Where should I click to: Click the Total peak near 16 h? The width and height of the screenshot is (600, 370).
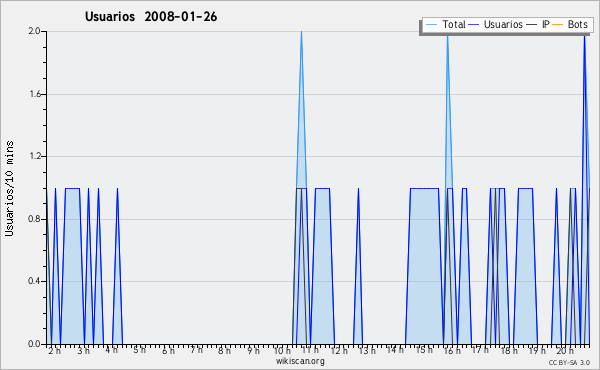point(448,37)
